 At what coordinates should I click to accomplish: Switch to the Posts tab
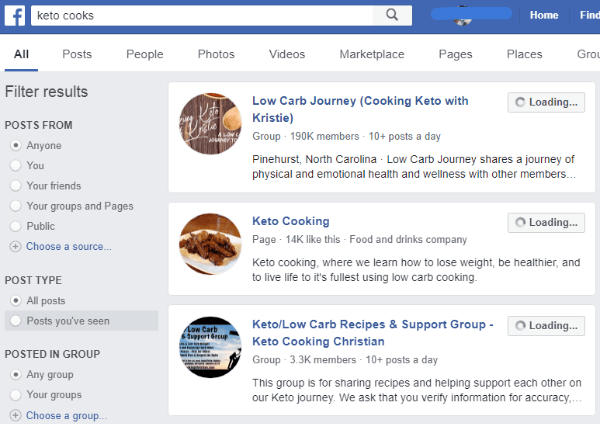pos(77,54)
